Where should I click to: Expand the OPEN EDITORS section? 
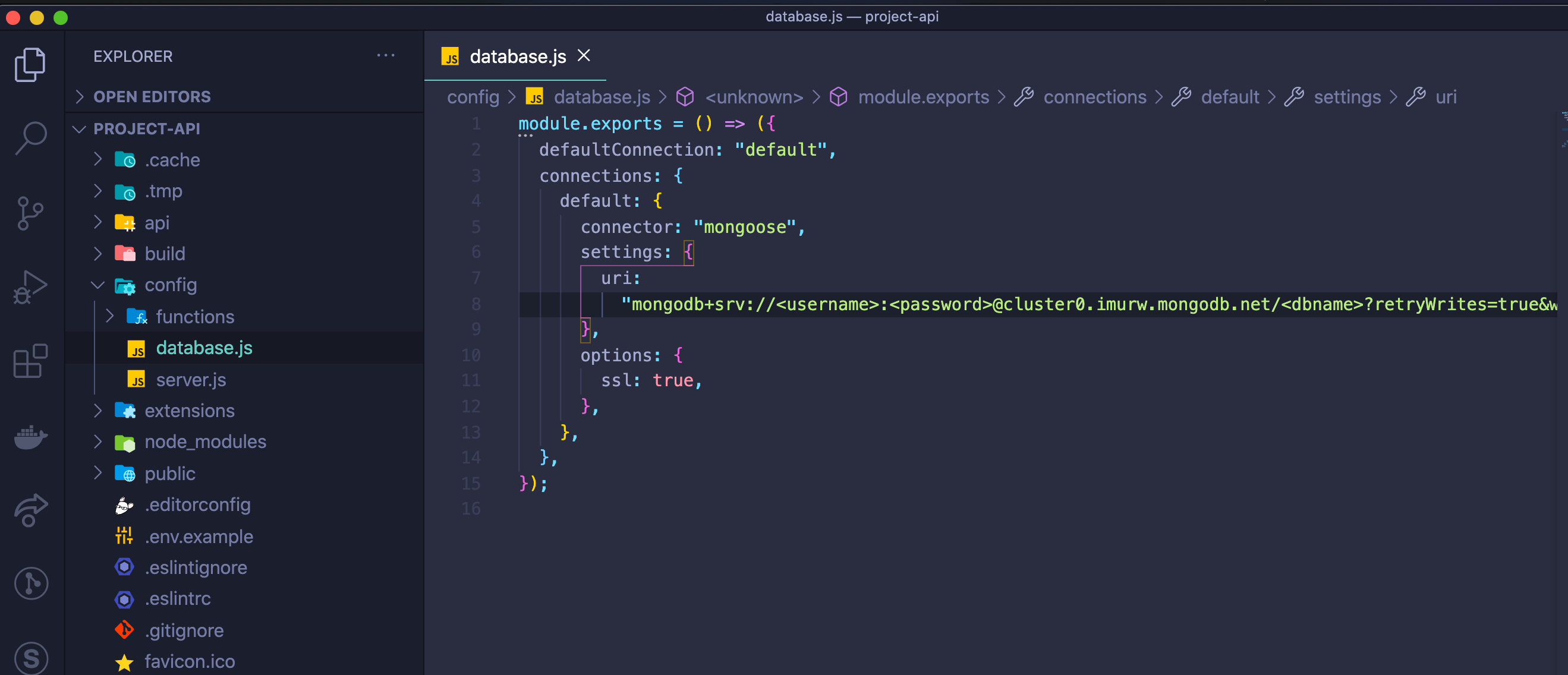coord(152,97)
